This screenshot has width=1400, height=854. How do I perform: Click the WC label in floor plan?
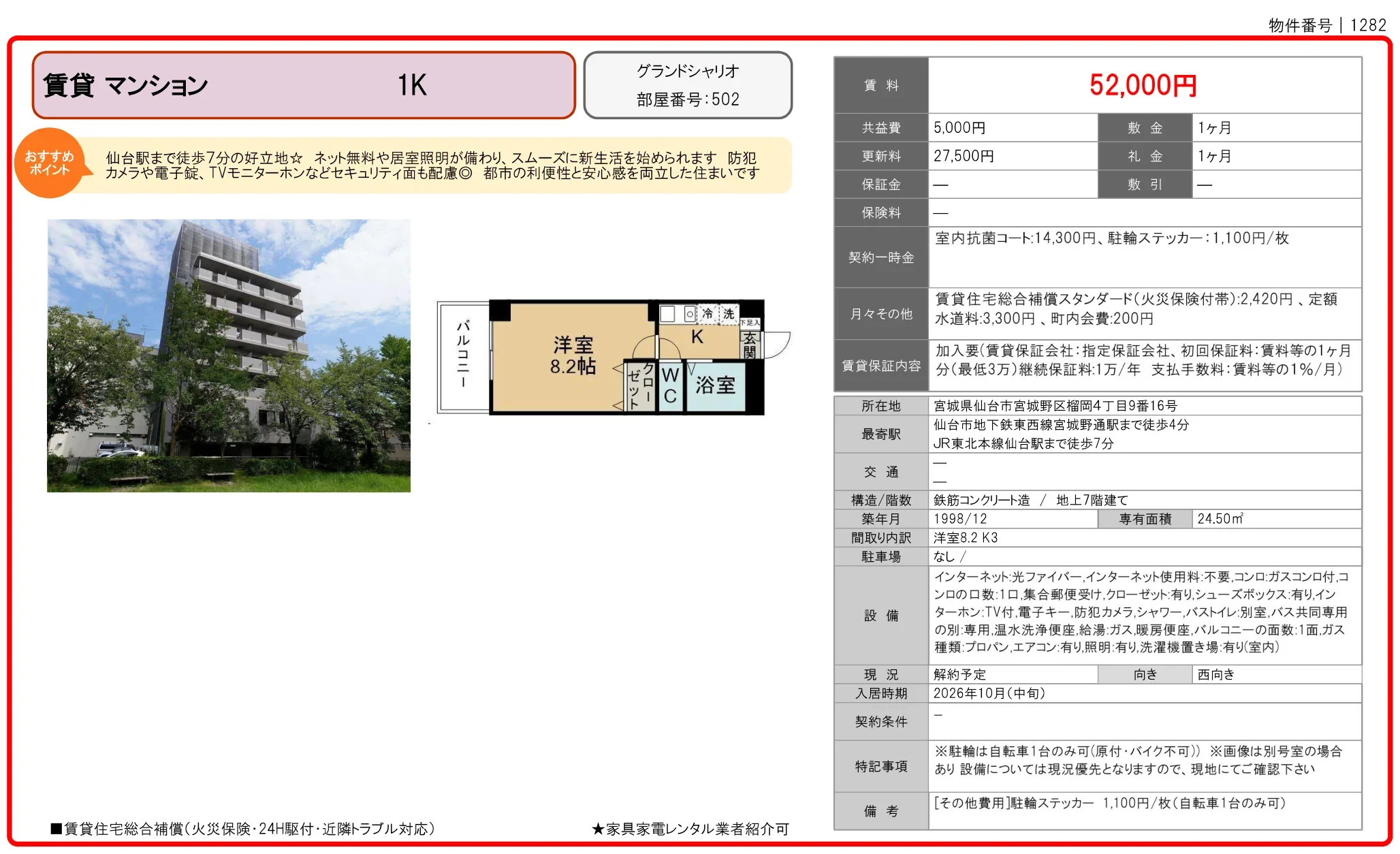tap(670, 385)
